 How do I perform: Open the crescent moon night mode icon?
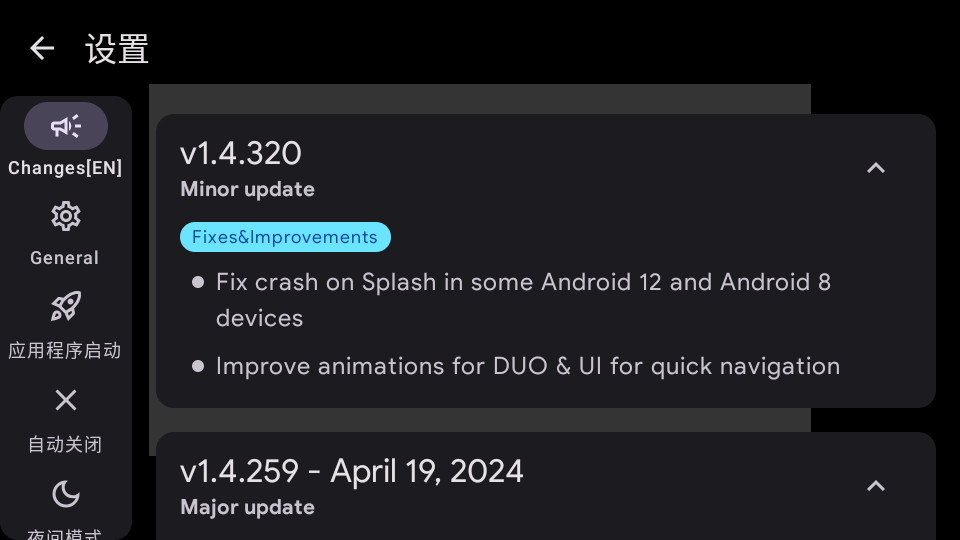(66, 493)
